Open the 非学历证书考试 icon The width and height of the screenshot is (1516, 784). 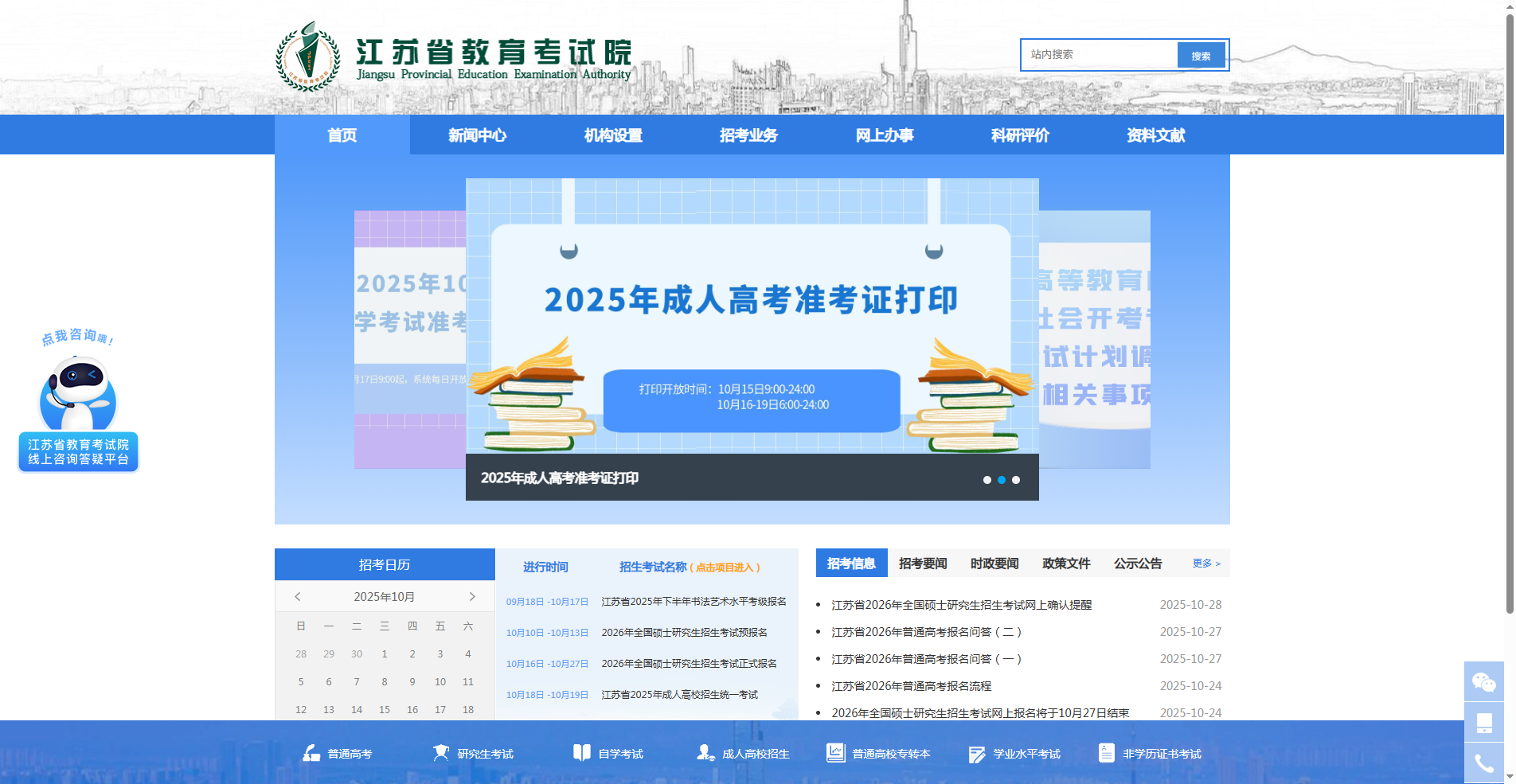pos(1106,753)
